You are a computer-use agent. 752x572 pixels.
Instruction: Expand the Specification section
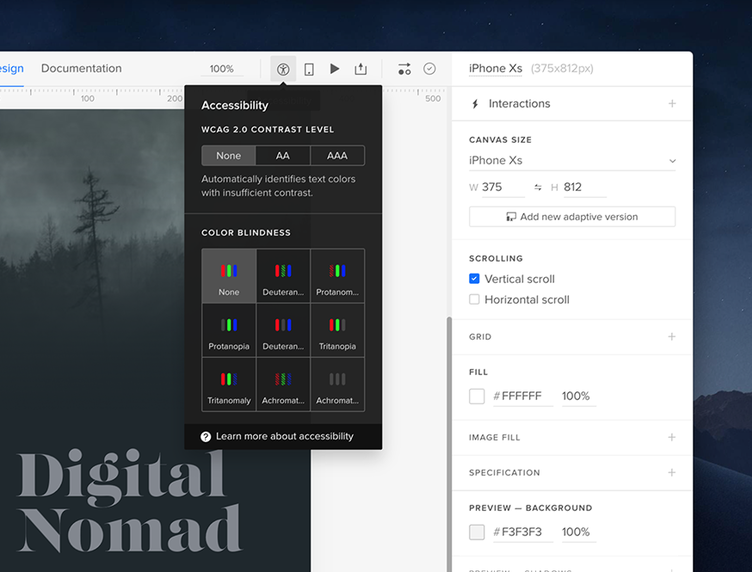click(x=671, y=473)
